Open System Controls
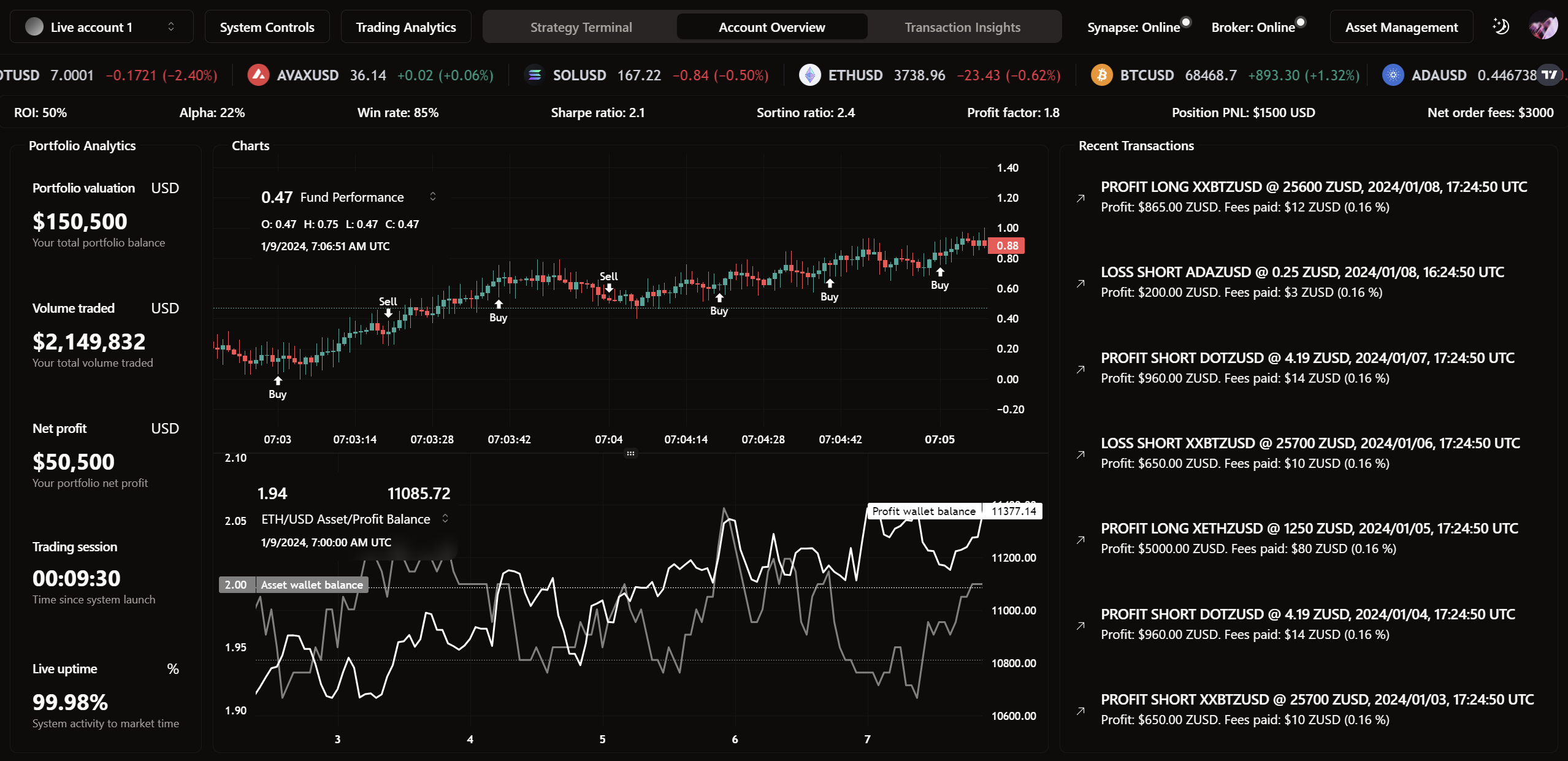1568x761 pixels. (267, 26)
